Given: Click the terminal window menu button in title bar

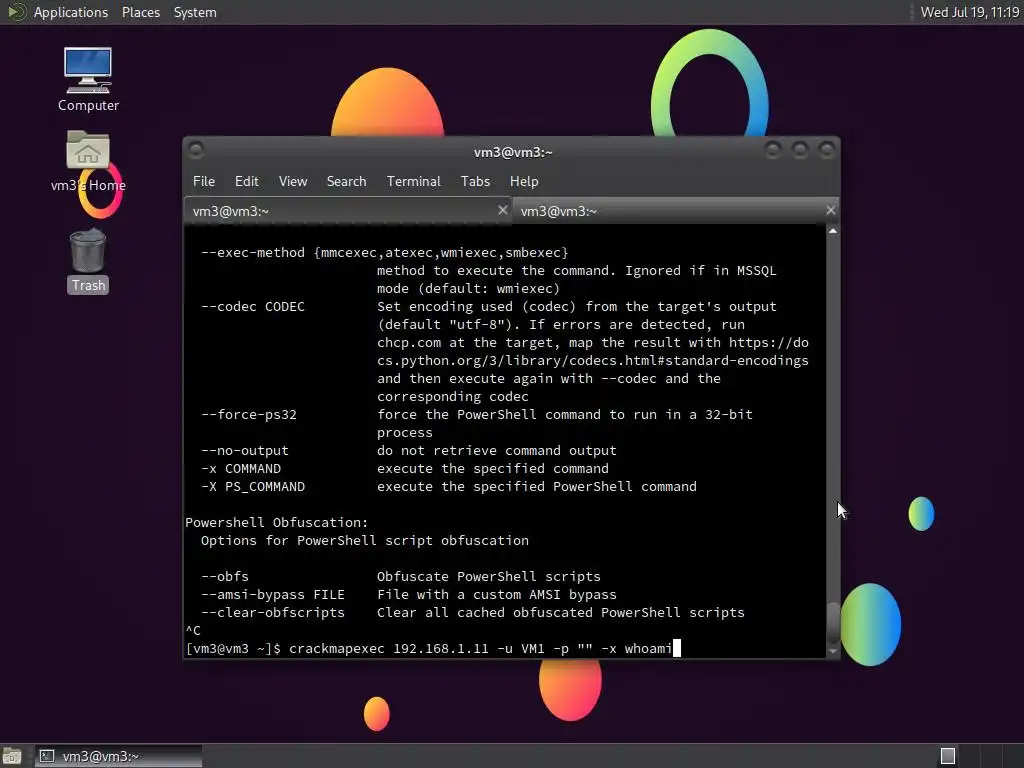Looking at the screenshot, I should tap(196, 150).
